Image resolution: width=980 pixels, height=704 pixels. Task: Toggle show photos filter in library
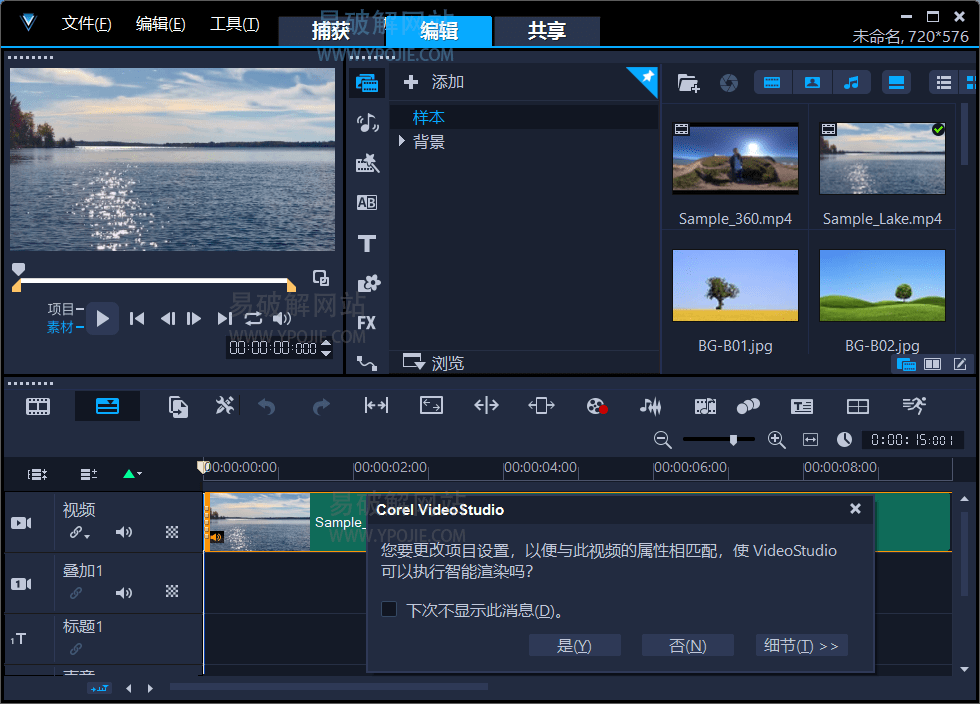(812, 83)
